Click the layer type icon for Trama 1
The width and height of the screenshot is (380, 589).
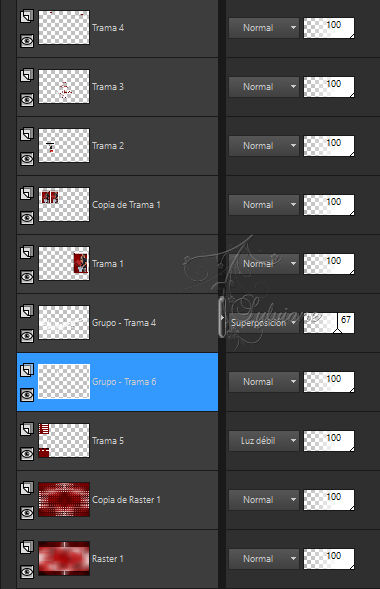click(27, 252)
